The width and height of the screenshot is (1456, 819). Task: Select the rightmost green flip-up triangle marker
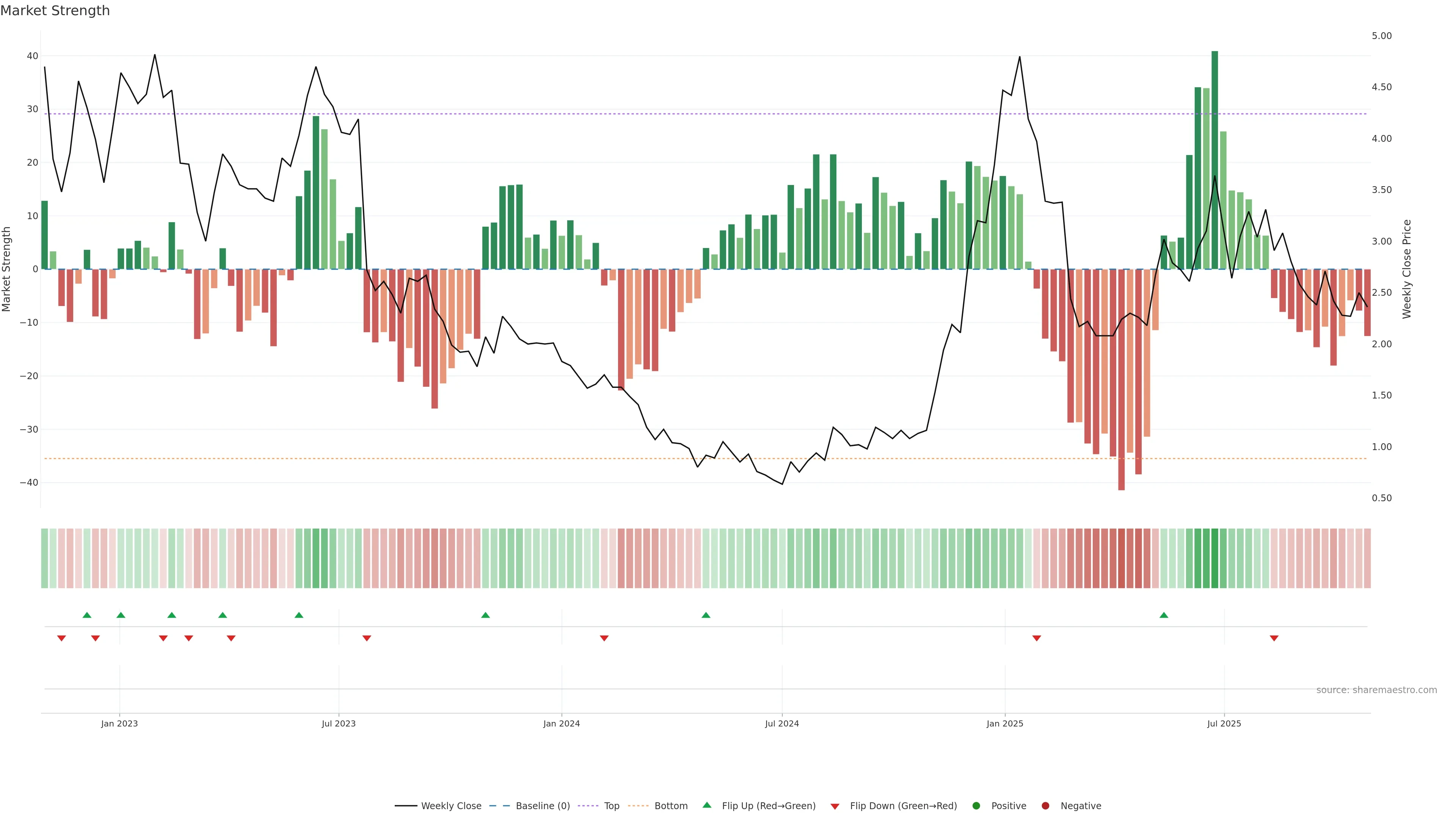coord(1164,615)
